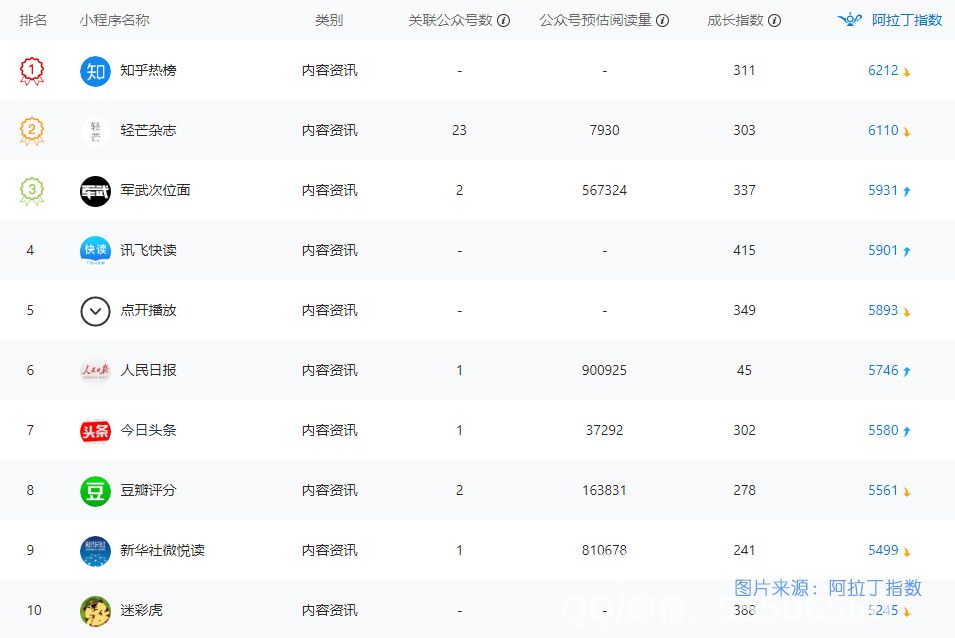Click Aladdin index value 6110
The height and width of the screenshot is (638, 955).
(883, 130)
